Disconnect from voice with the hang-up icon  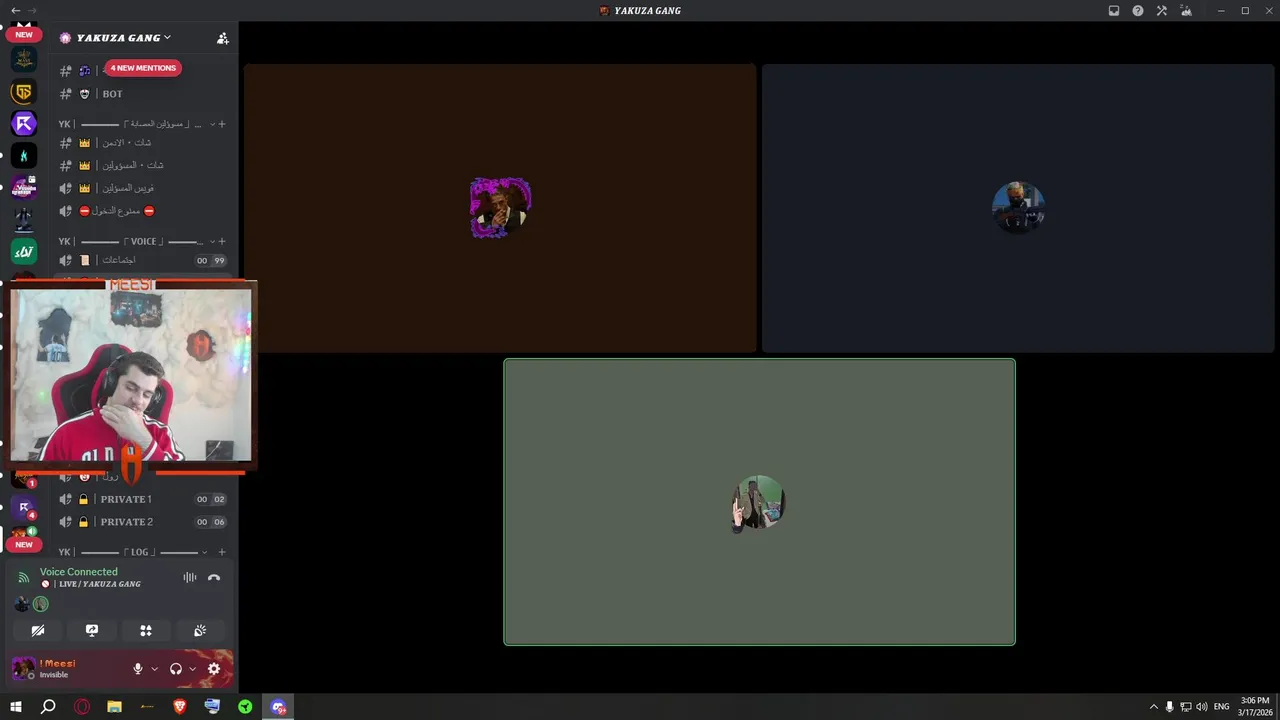coord(214,578)
